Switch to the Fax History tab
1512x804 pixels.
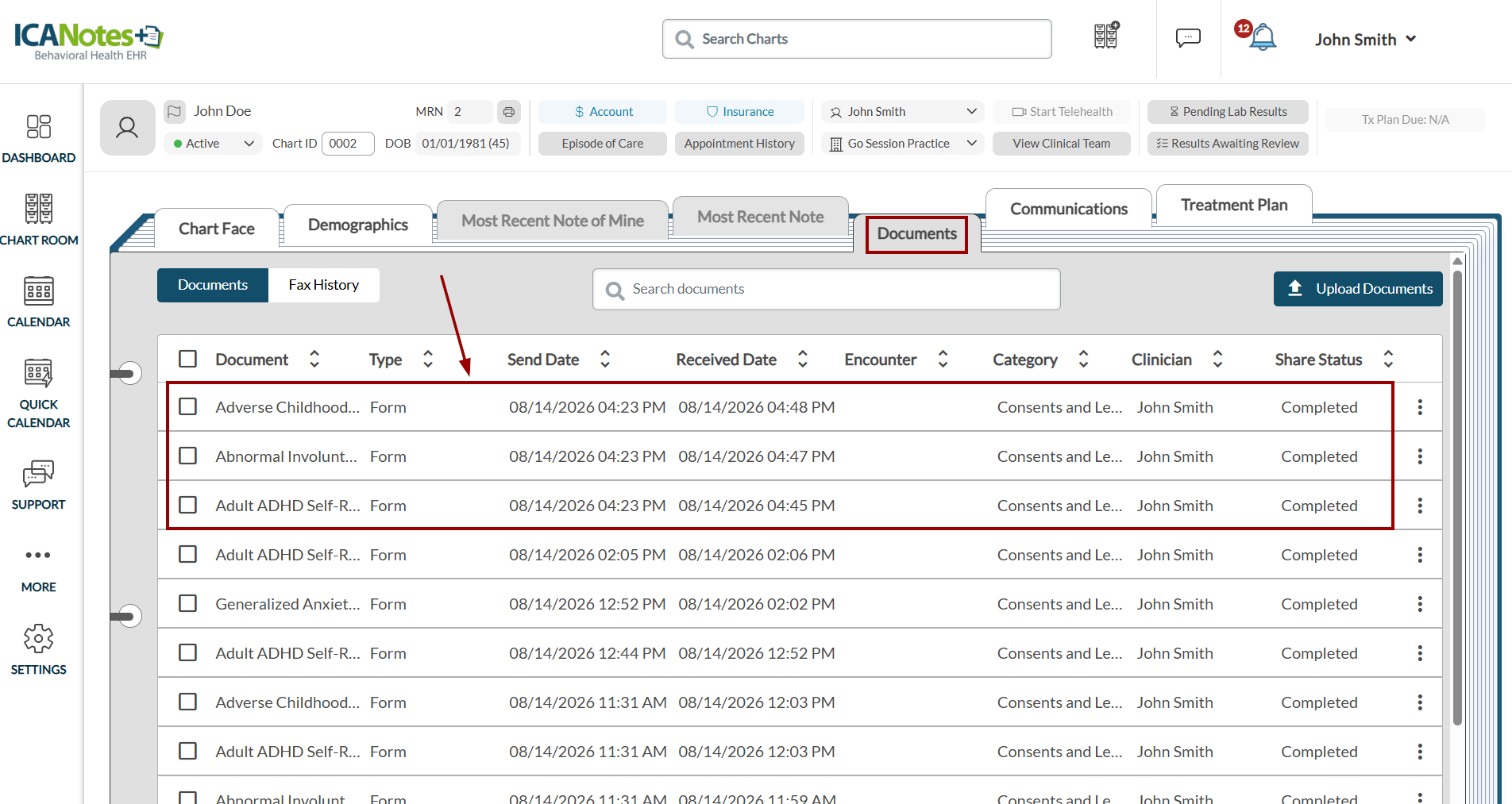[x=324, y=285]
